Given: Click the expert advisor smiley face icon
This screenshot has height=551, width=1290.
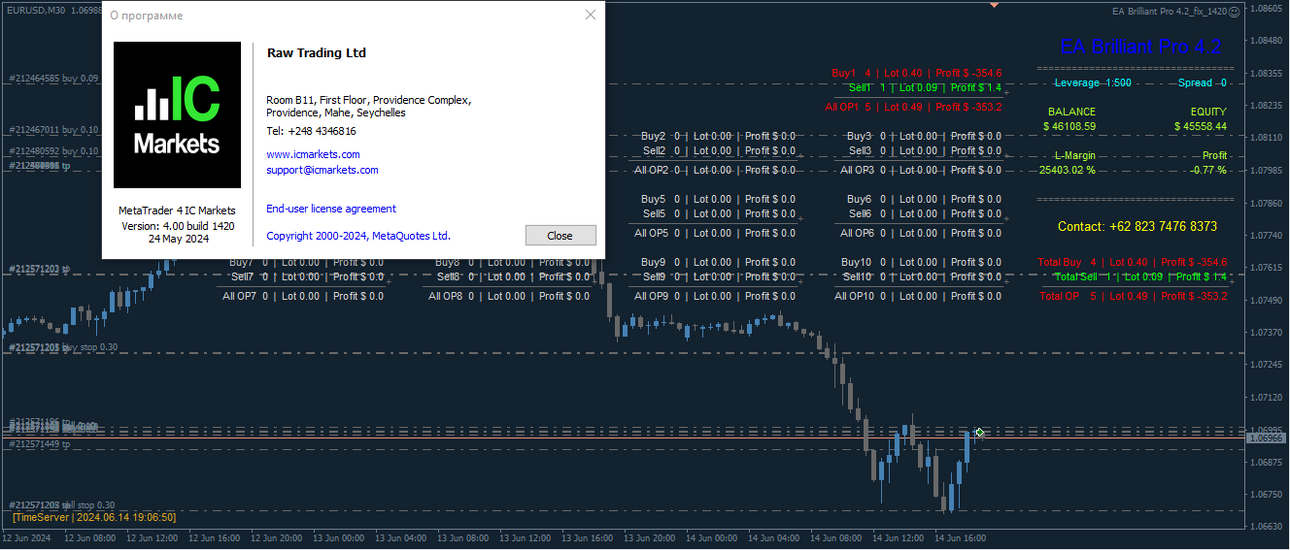Looking at the screenshot, I should point(1234,11).
